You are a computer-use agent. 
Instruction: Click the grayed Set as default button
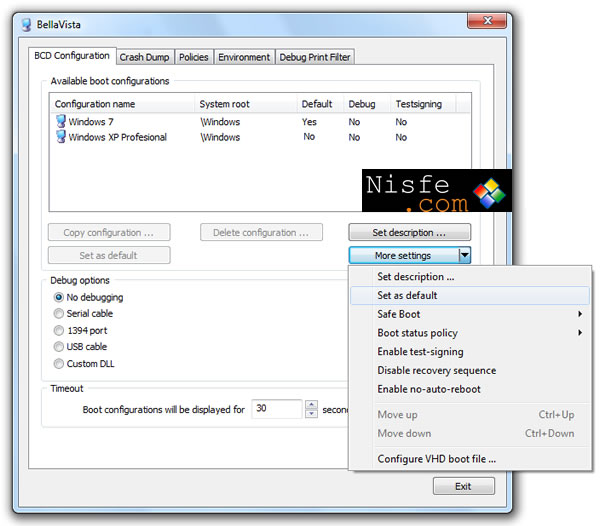tap(109, 255)
